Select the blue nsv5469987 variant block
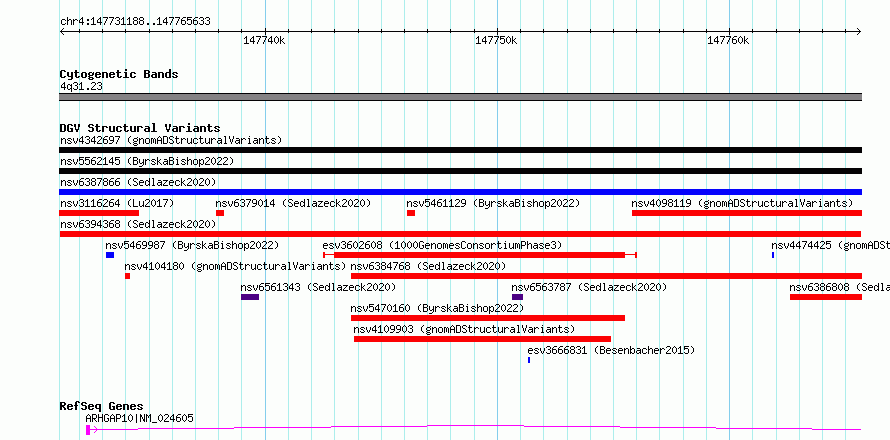This screenshot has height=440, width=890. (x=110, y=255)
